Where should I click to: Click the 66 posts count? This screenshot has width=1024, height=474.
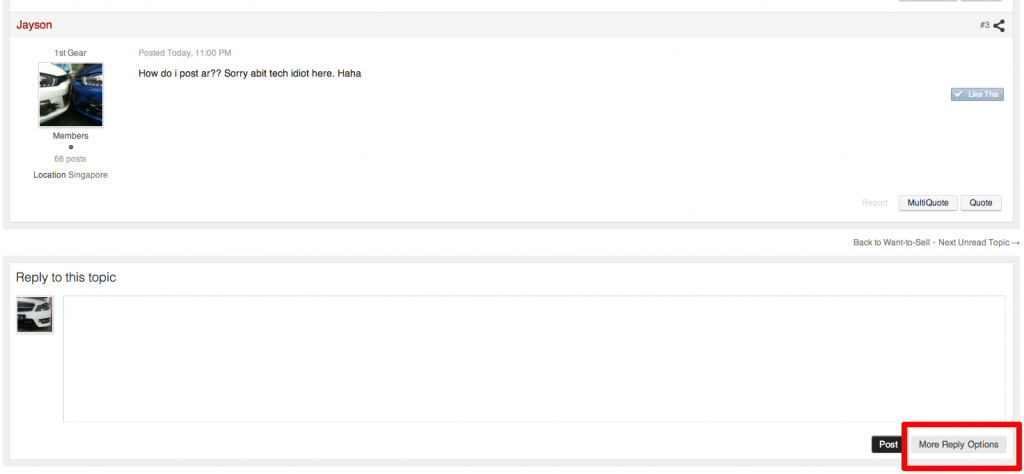pyautogui.click(x=71, y=159)
